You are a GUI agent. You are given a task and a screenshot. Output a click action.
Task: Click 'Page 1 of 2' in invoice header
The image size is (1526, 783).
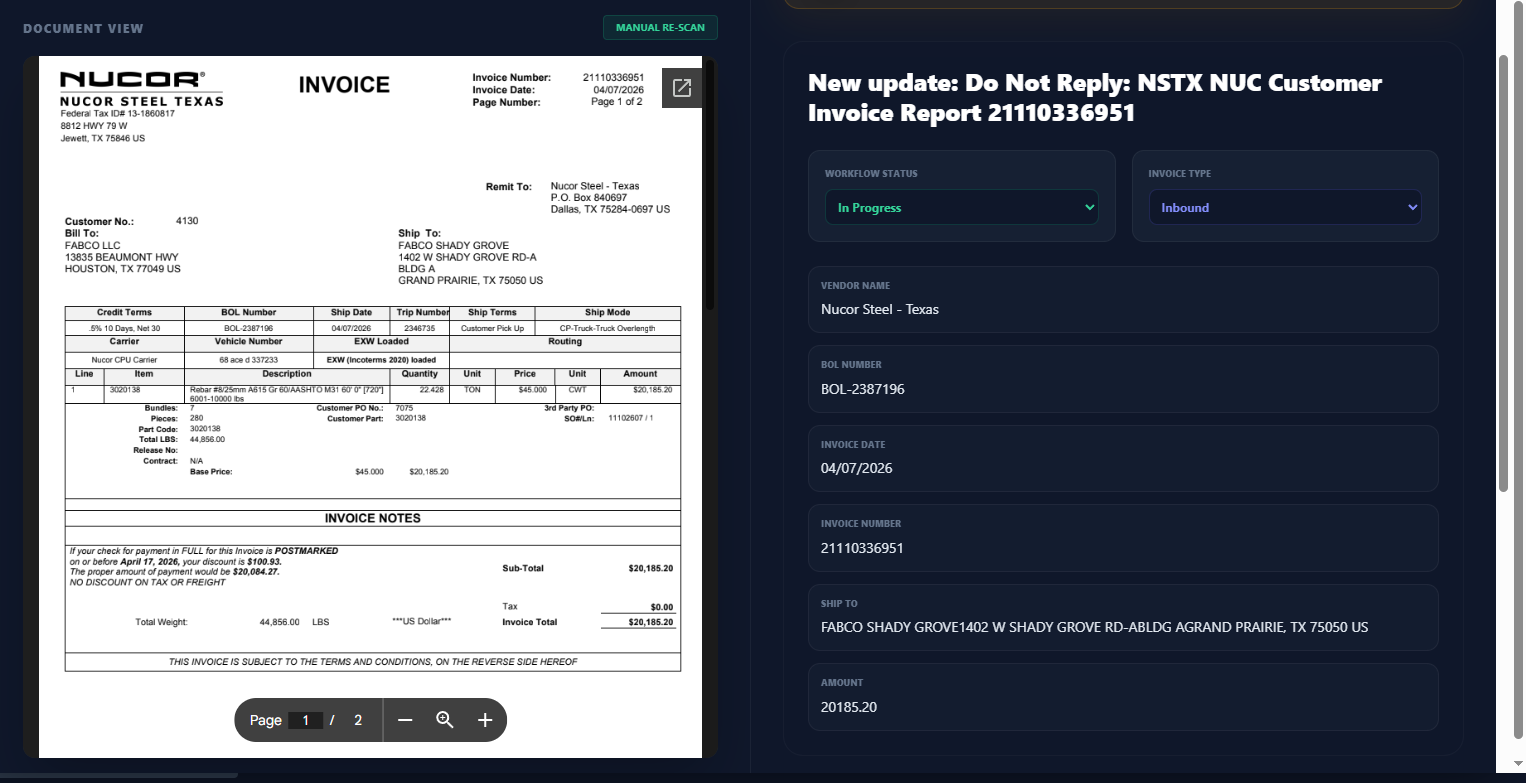617,102
